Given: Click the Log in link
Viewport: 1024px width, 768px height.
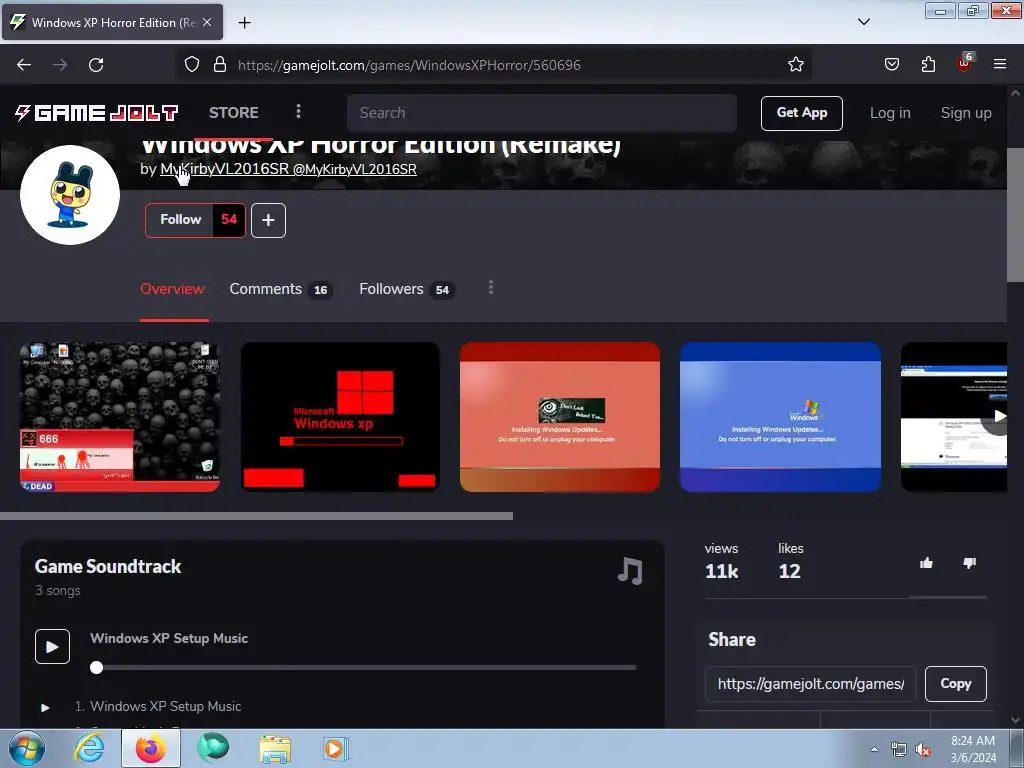Looking at the screenshot, I should click(x=889, y=113).
